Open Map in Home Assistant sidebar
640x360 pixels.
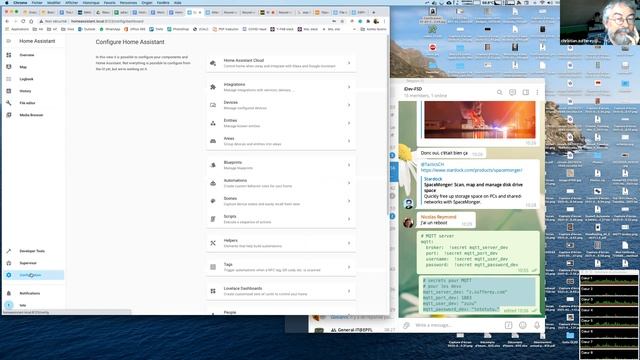point(33,67)
